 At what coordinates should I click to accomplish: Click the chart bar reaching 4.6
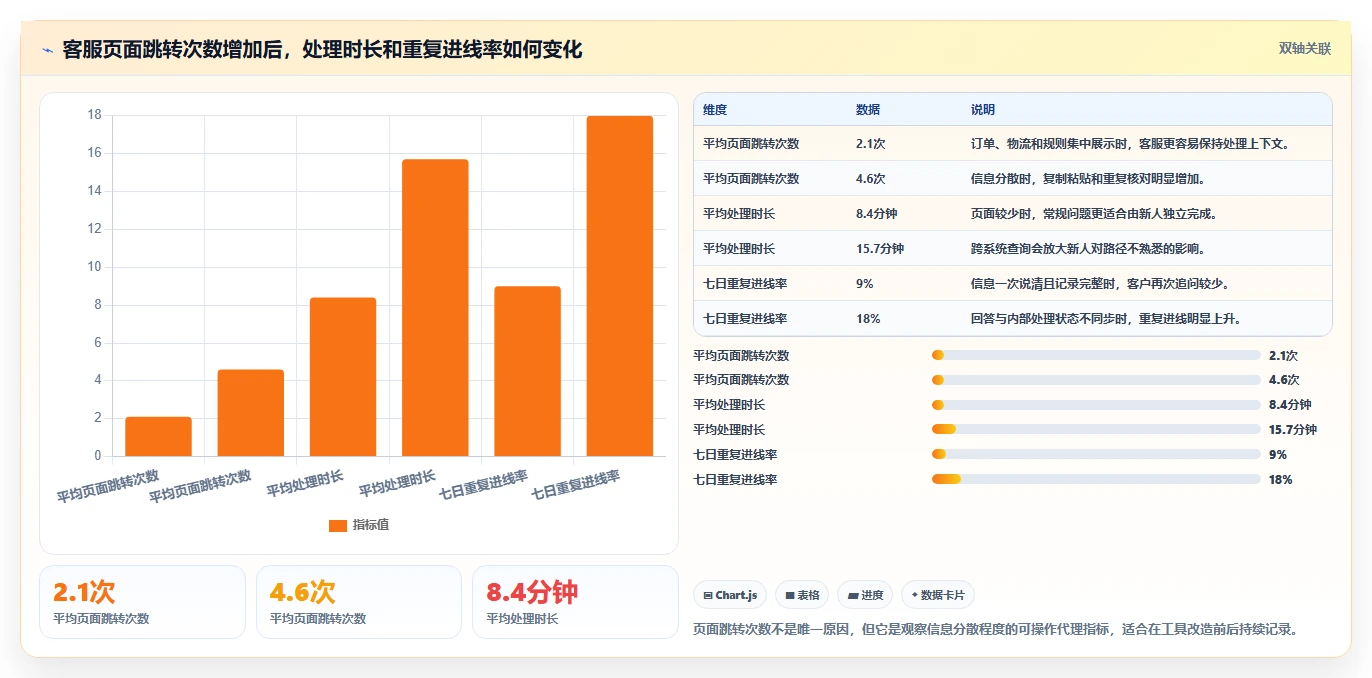click(251, 413)
